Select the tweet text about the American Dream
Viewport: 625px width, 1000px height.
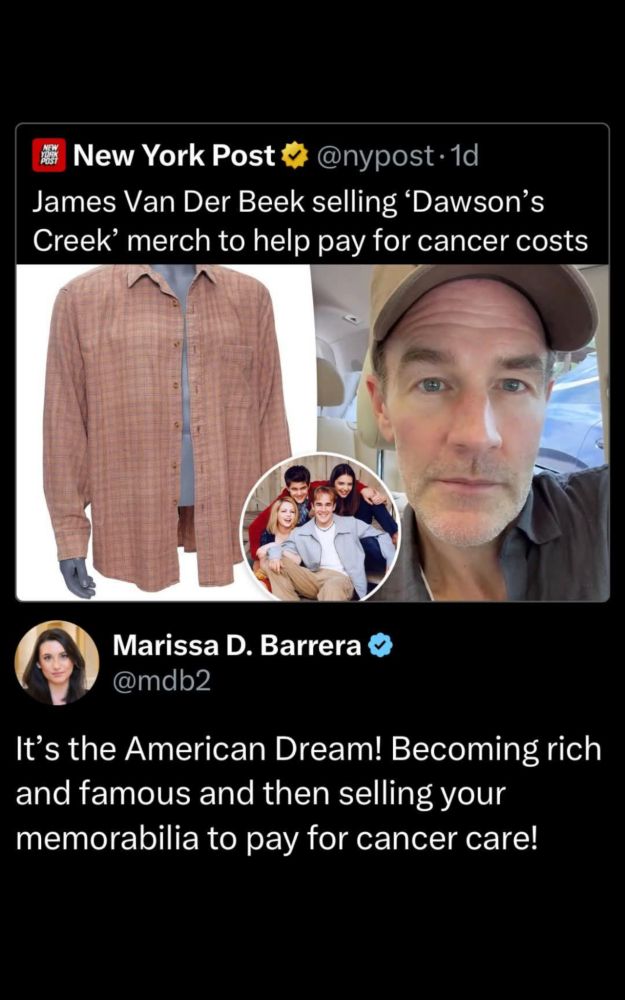[x=308, y=794]
